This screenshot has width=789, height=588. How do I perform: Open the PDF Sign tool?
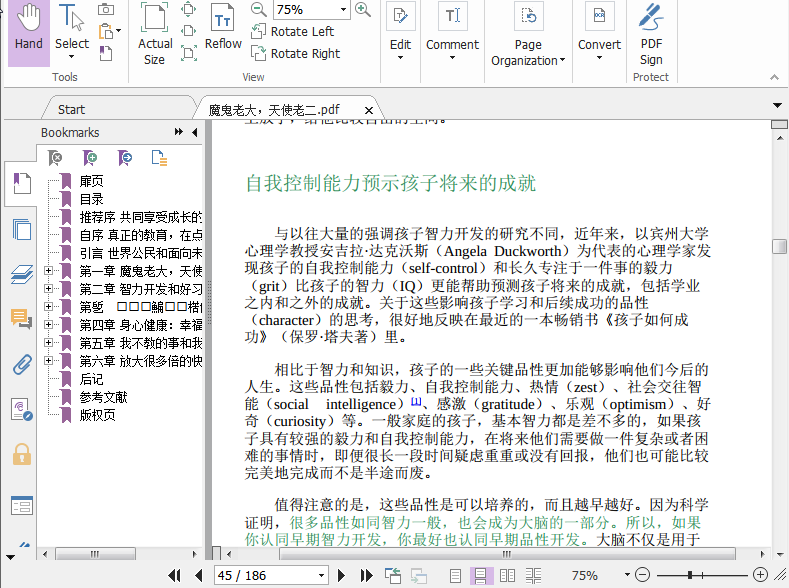coord(651,34)
